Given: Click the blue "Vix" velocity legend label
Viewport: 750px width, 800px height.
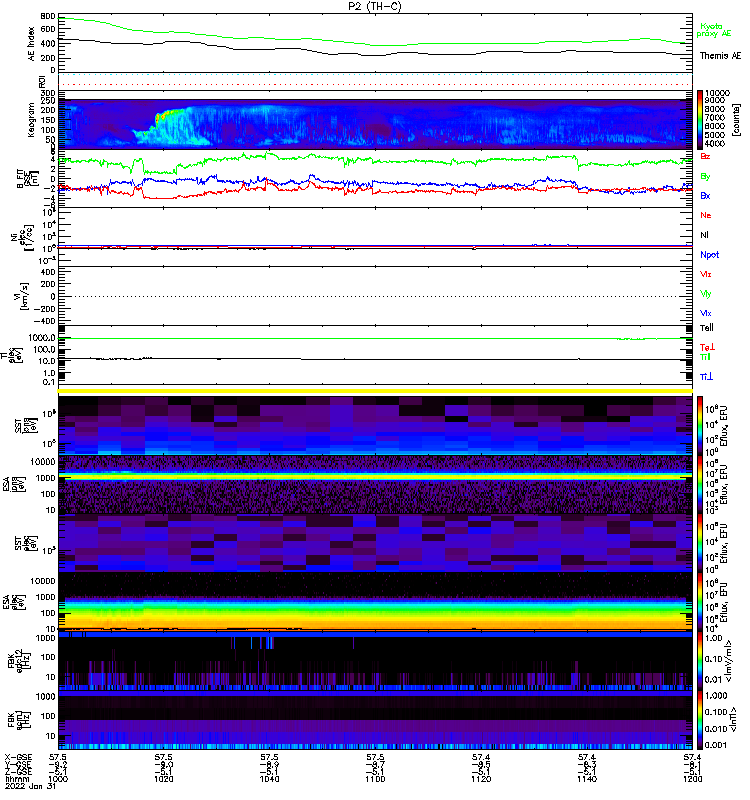Looking at the screenshot, I should coord(705,313).
